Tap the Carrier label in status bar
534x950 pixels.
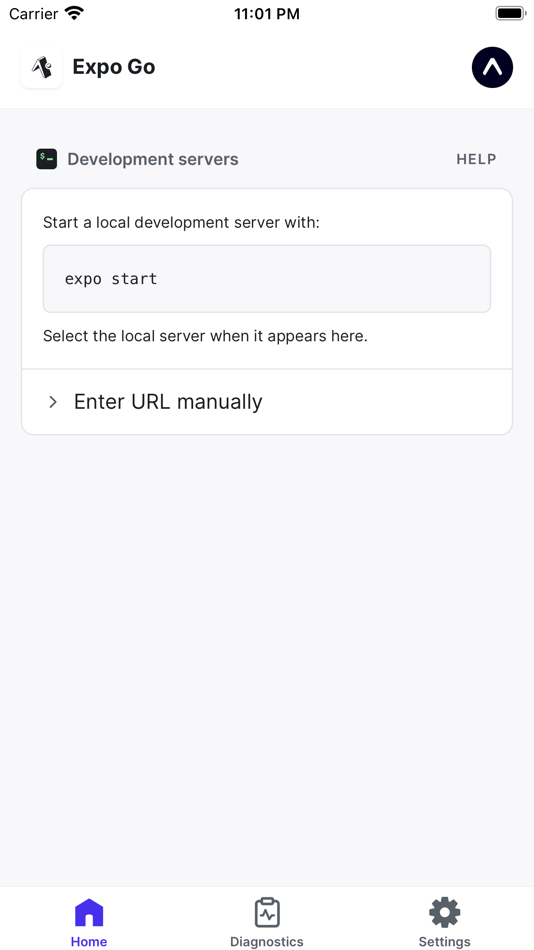[x=34, y=13]
